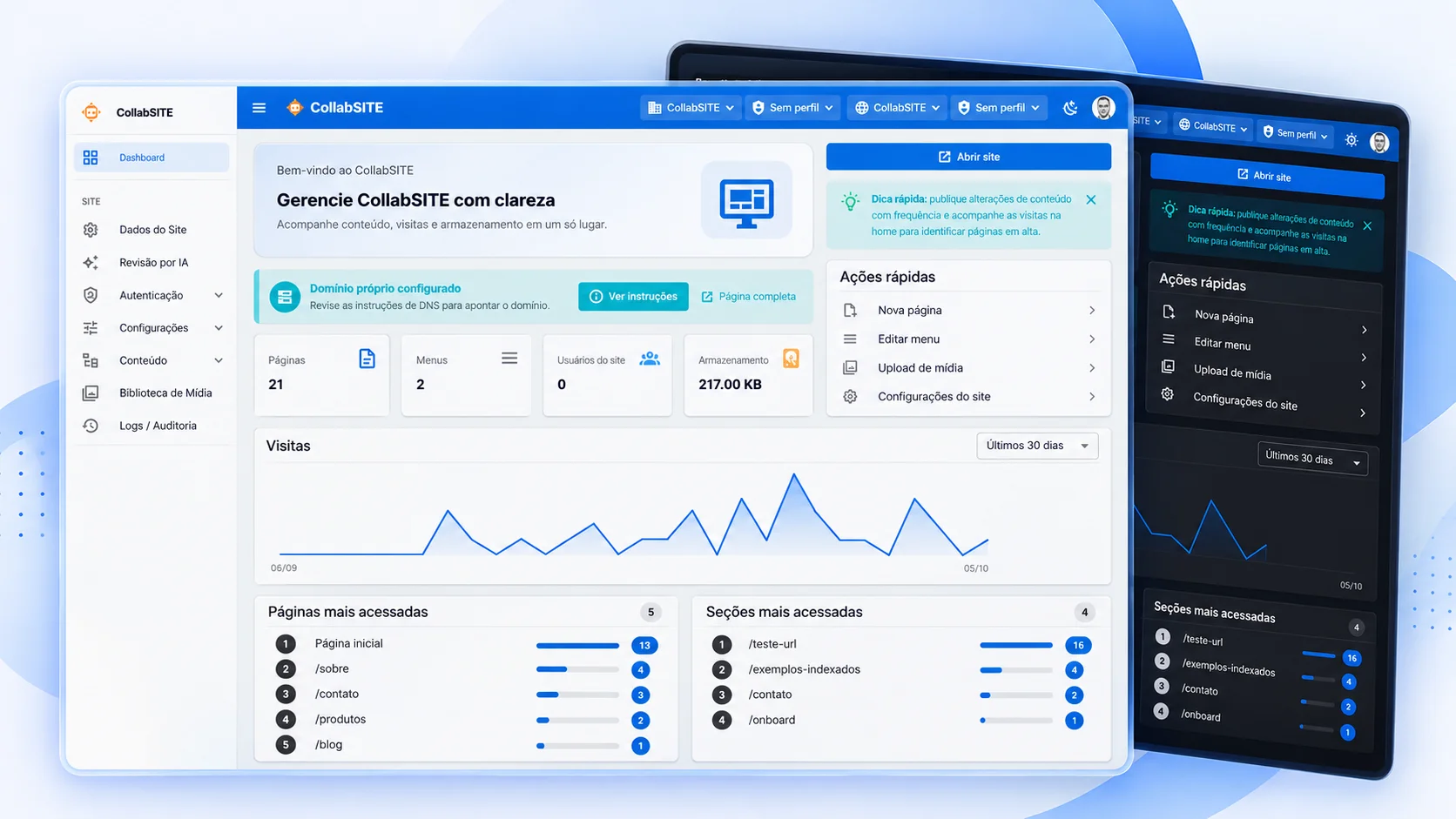Click the lightbulb icon in Dica rápida

[850, 202]
